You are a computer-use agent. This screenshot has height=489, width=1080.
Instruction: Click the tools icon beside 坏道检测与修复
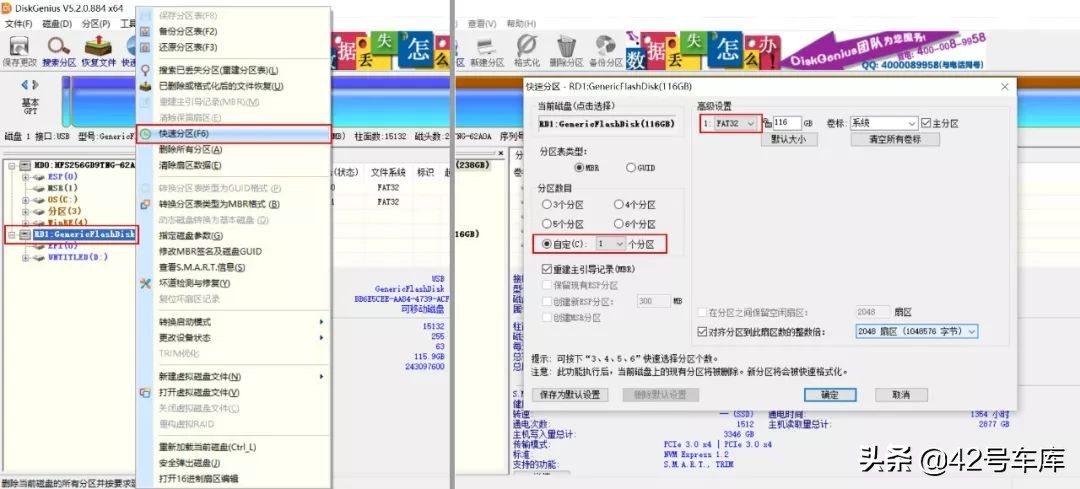pos(145,283)
